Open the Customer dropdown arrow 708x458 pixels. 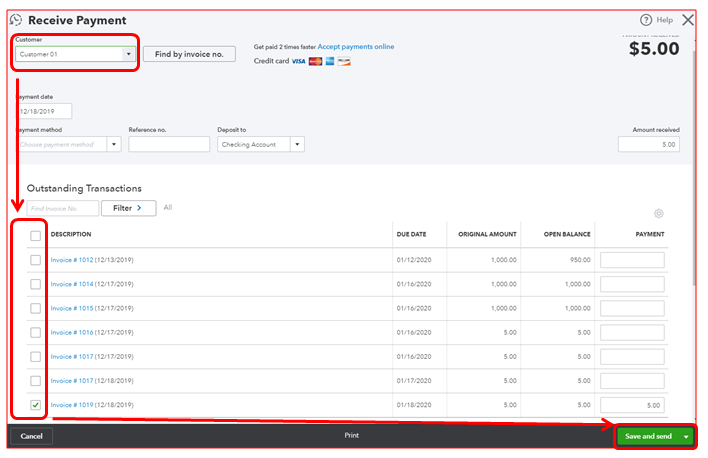point(128,54)
